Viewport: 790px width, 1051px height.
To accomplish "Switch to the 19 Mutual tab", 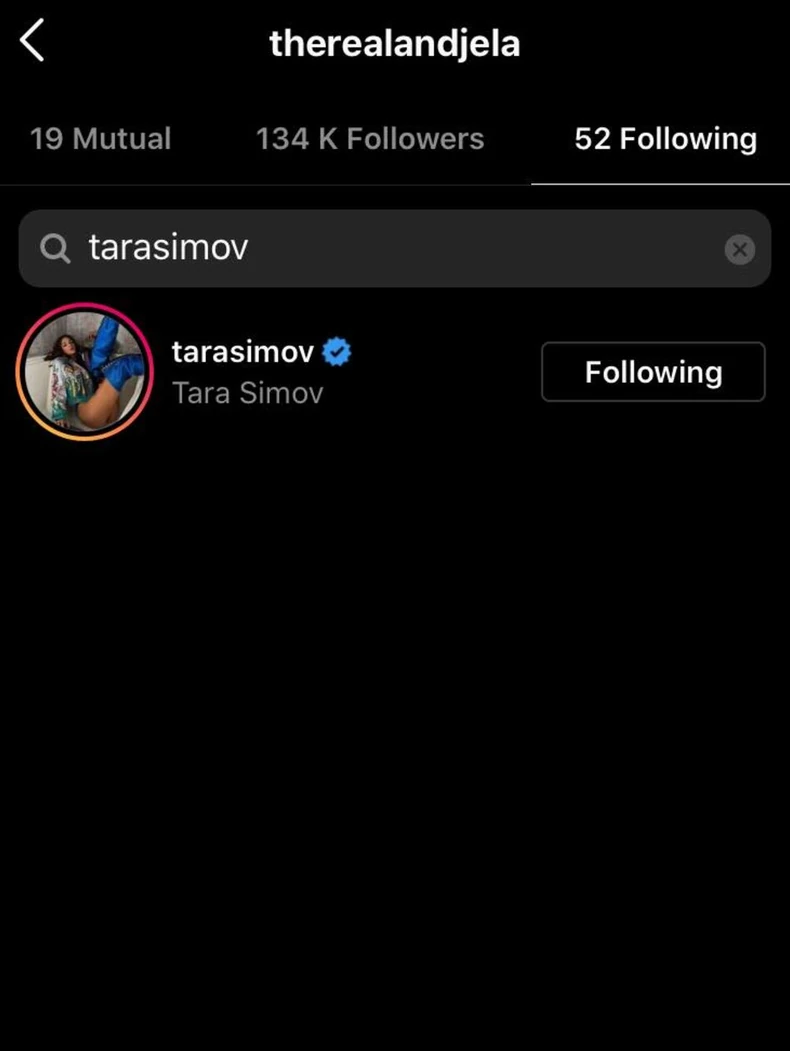I will click(101, 139).
